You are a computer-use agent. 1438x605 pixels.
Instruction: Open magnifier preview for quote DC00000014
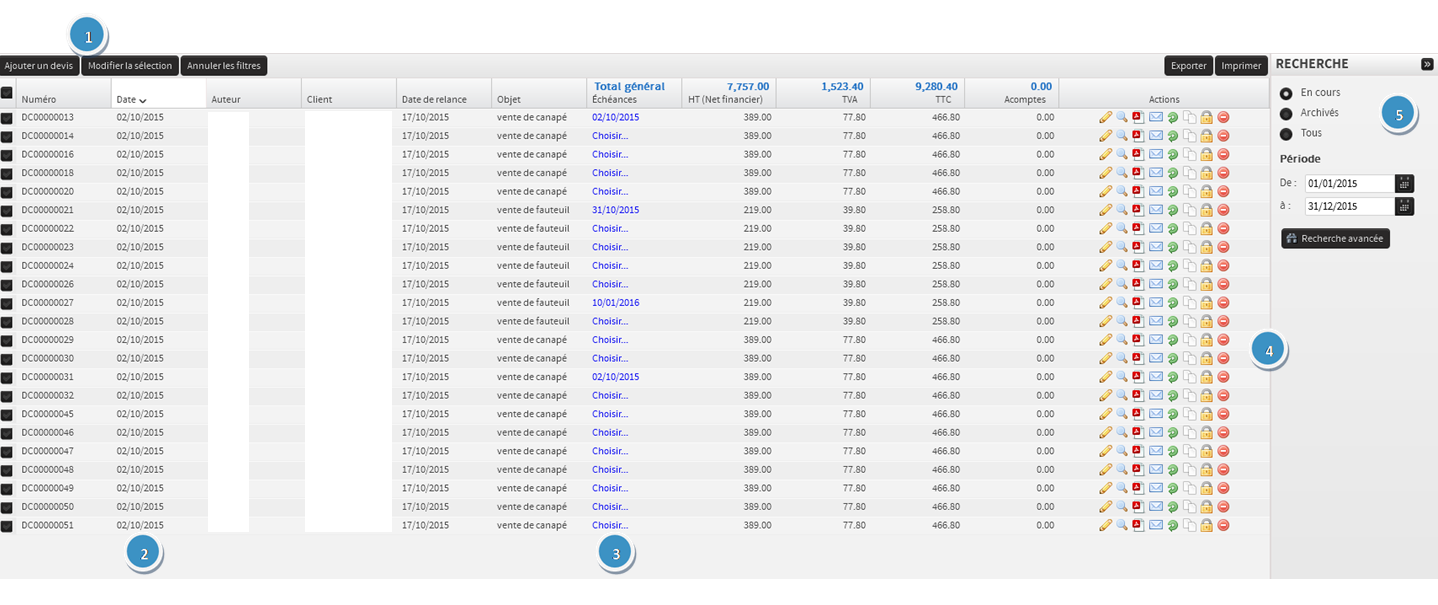[1122, 136]
